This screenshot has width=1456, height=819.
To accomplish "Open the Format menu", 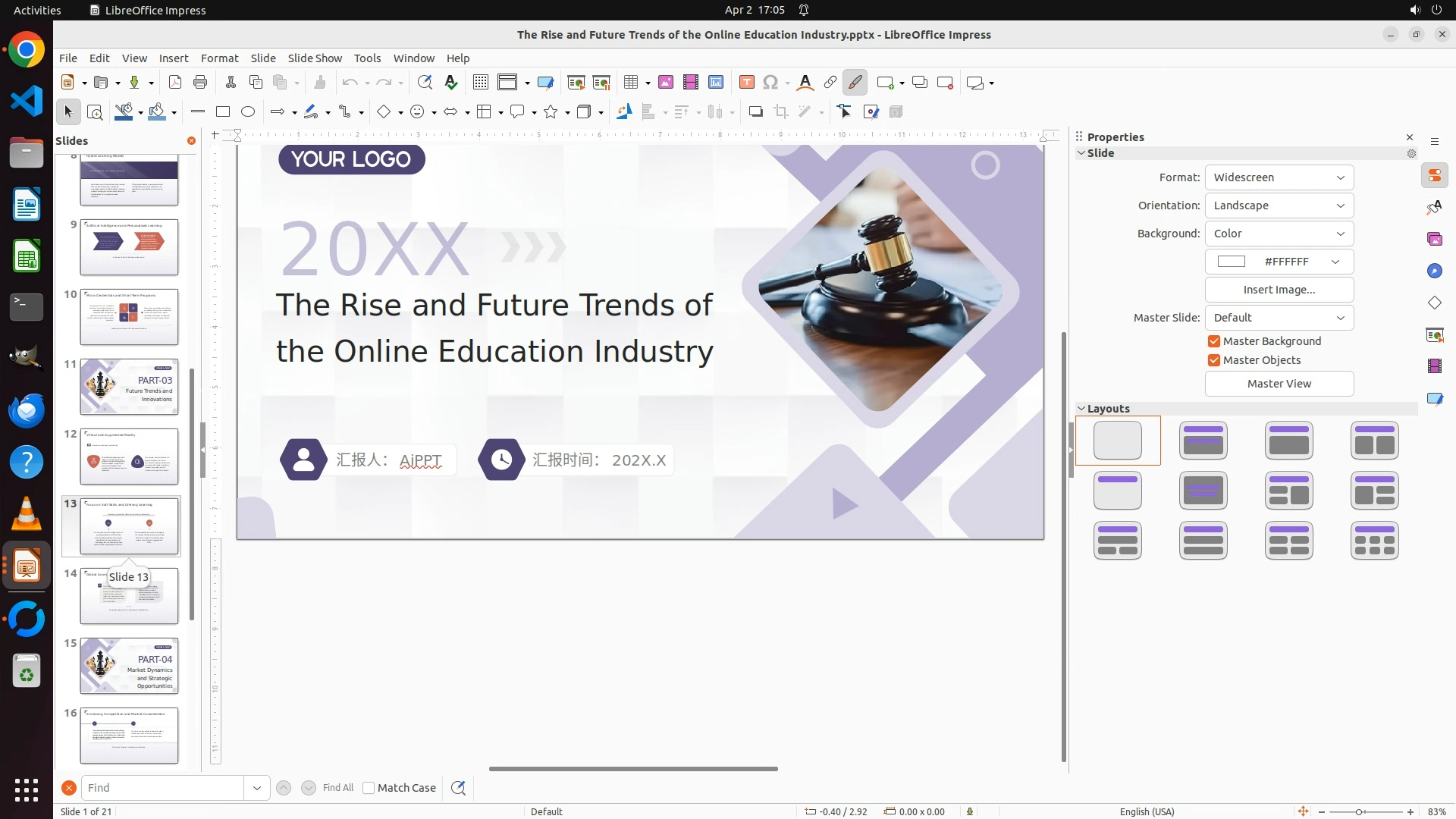I will (219, 58).
